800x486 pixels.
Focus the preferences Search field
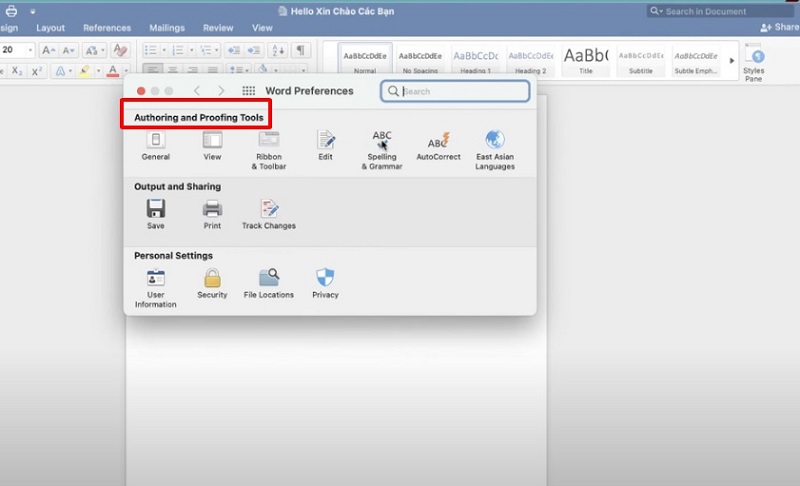click(x=455, y=91)
